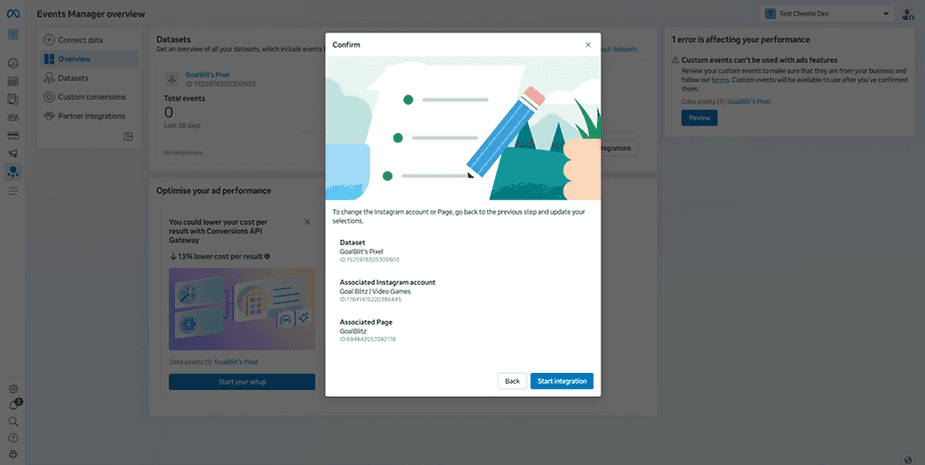
Task: Open GoalBlit's Pixel link under optimisation card
Action: 236,362
